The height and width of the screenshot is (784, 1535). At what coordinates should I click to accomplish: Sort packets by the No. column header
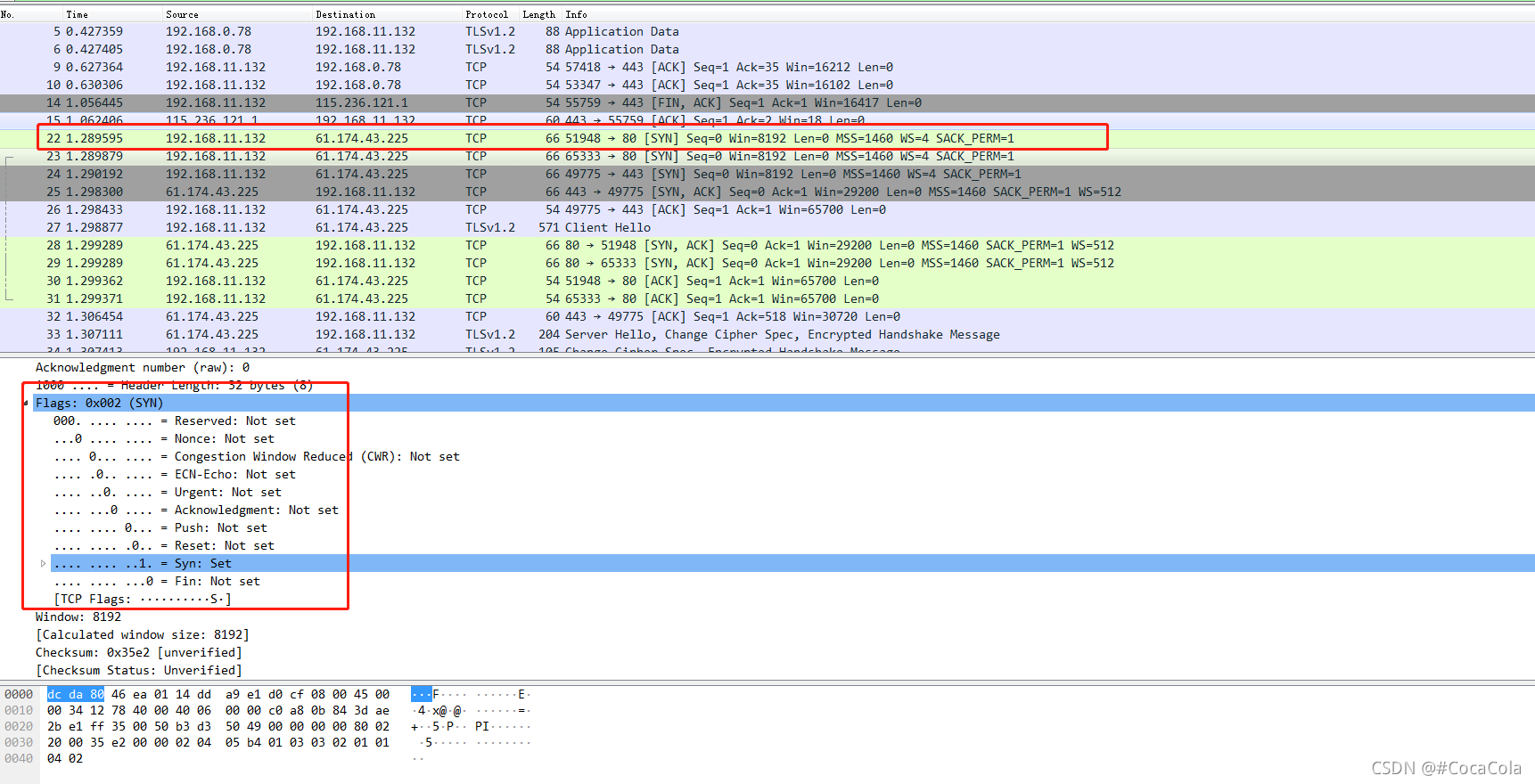coord(7,14)
